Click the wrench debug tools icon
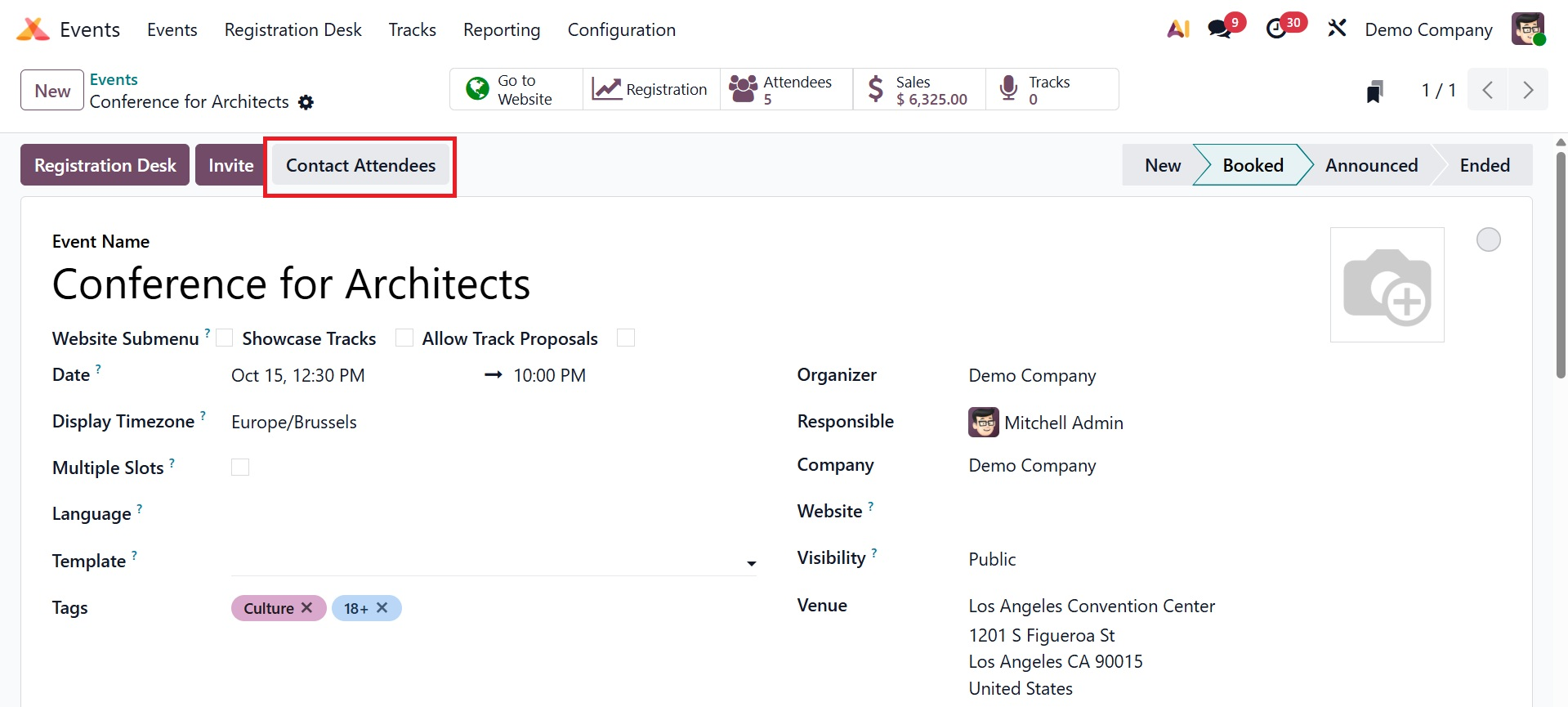This screenshot has width=1568, height=707. pos(1337,29)
